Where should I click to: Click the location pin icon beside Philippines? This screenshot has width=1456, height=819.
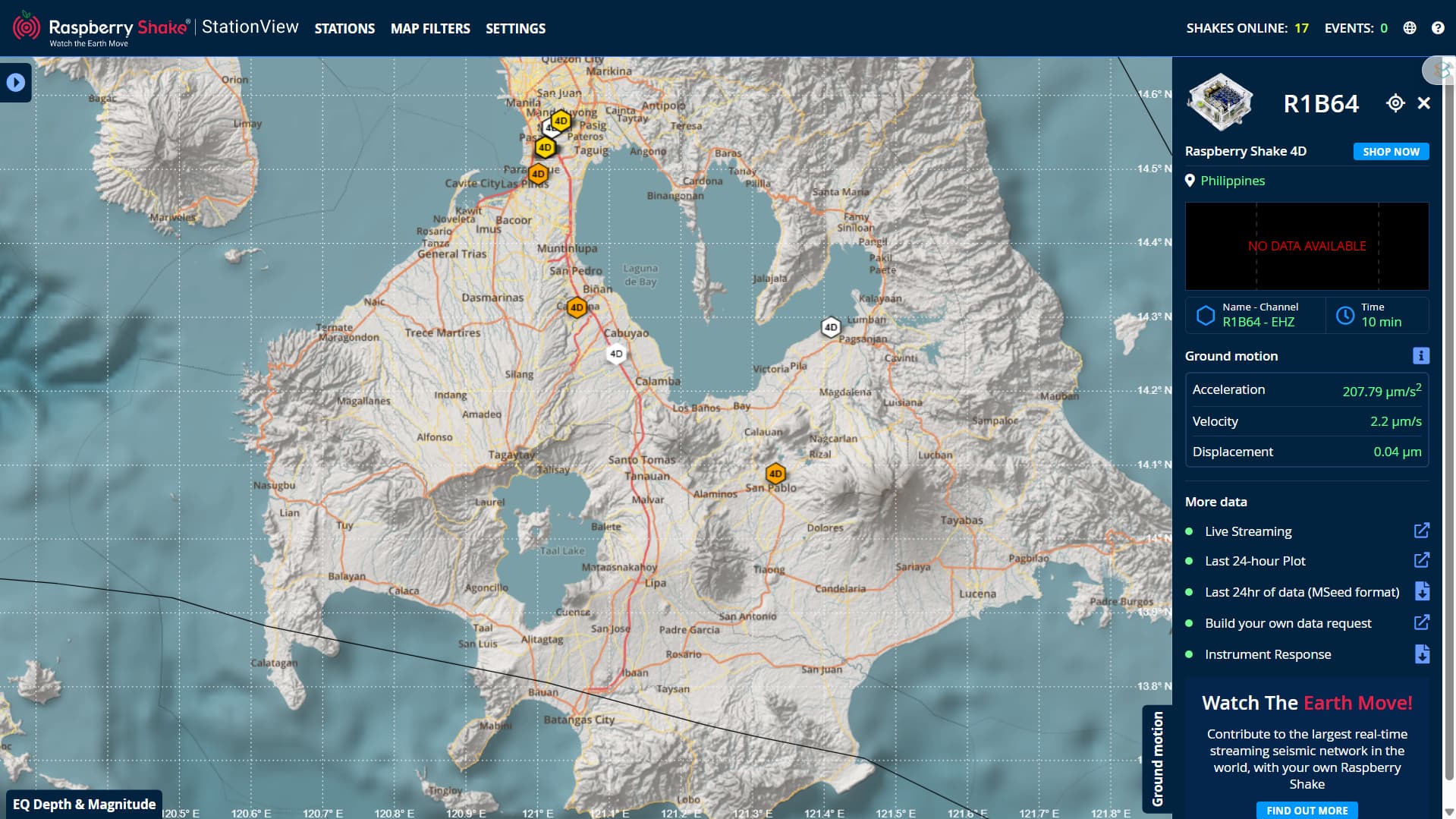click(x=1190, y=181)
